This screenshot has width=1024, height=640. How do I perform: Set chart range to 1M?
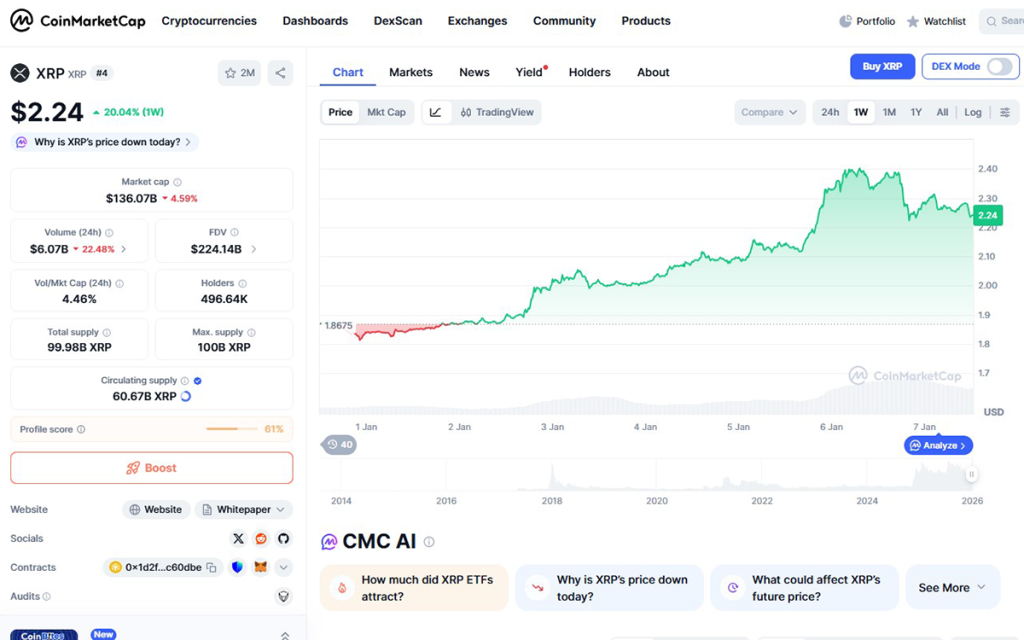click(889, 112)
